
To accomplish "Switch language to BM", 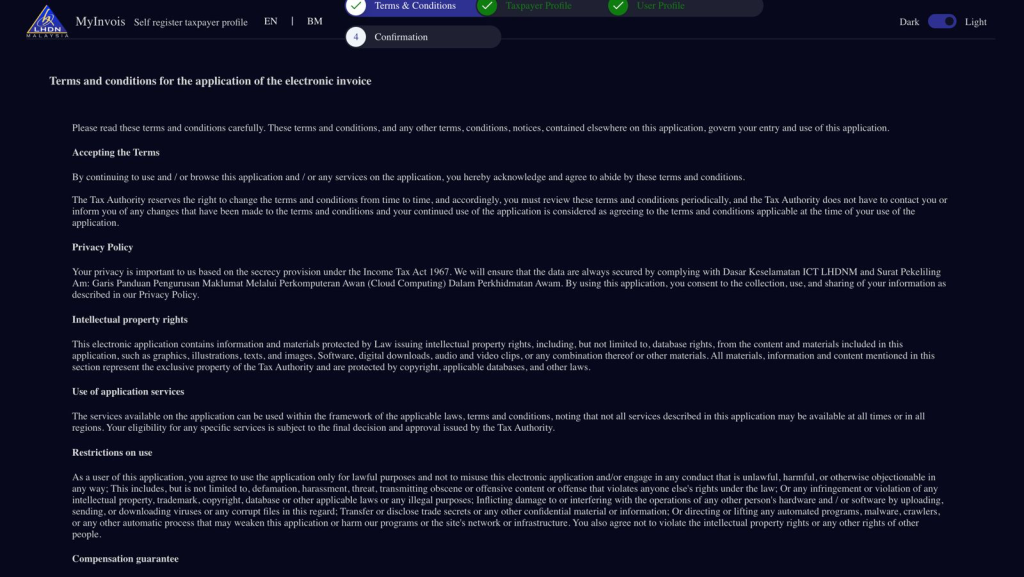I will (x=315, y=21).
